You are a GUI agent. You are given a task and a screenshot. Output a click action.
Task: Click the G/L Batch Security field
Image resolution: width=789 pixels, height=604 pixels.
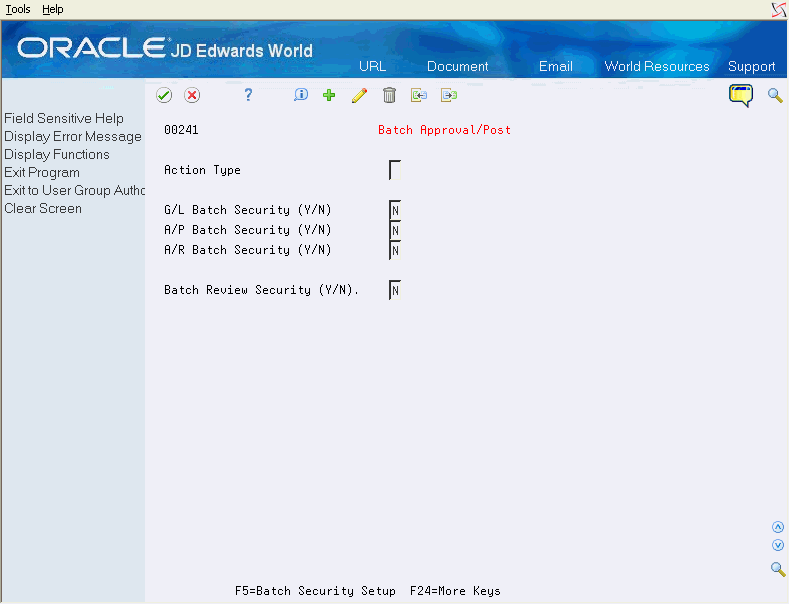(395, 210)
